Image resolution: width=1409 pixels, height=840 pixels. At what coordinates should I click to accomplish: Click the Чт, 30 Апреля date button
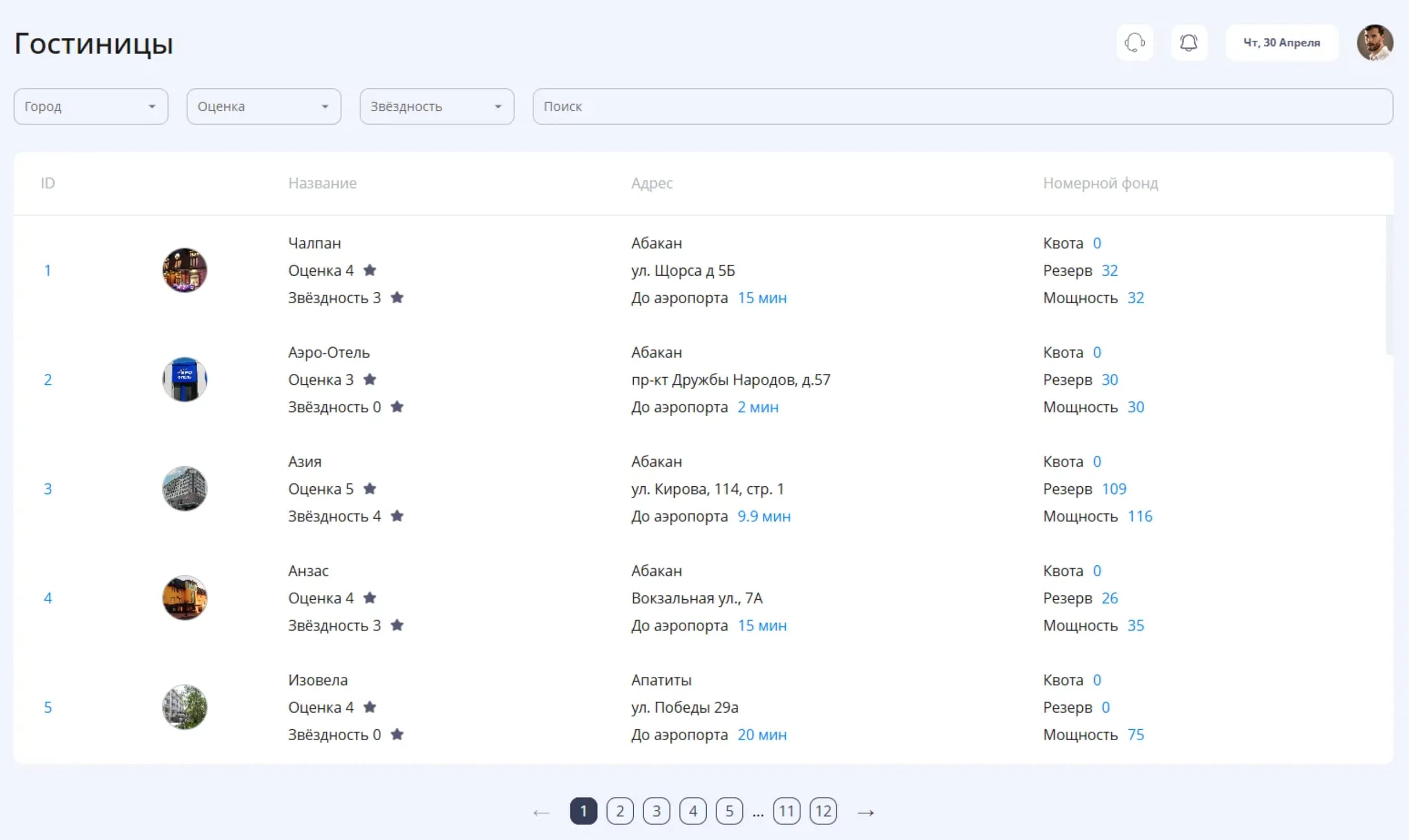pyautogui.click(x=1282, y=43)
